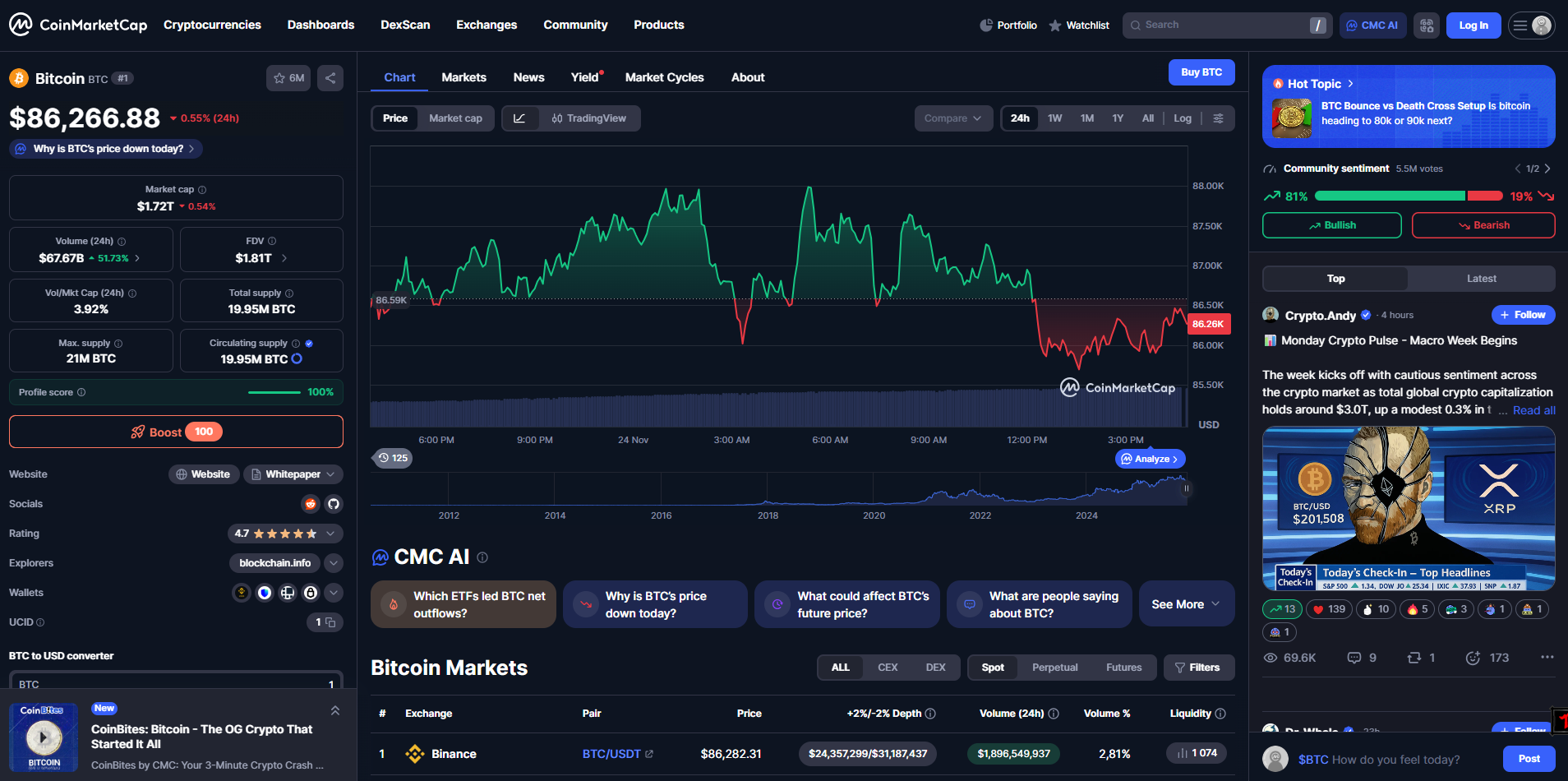Click the heart reaction with 139

(x=1329, y=609)
